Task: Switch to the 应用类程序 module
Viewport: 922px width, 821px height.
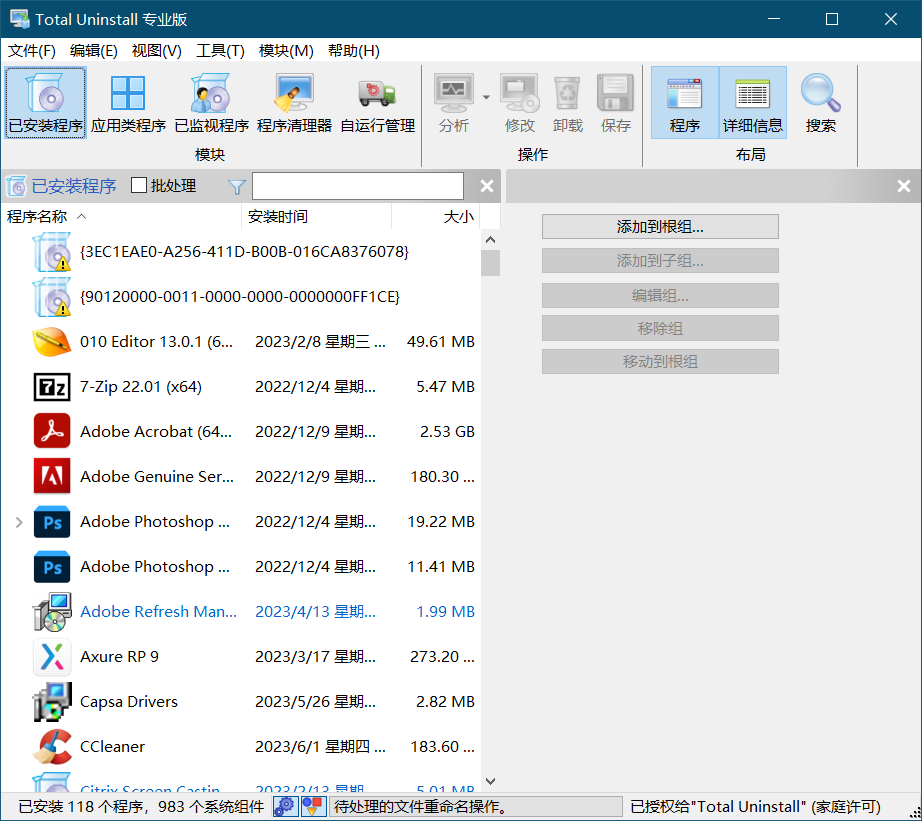Action: (128, 102)
